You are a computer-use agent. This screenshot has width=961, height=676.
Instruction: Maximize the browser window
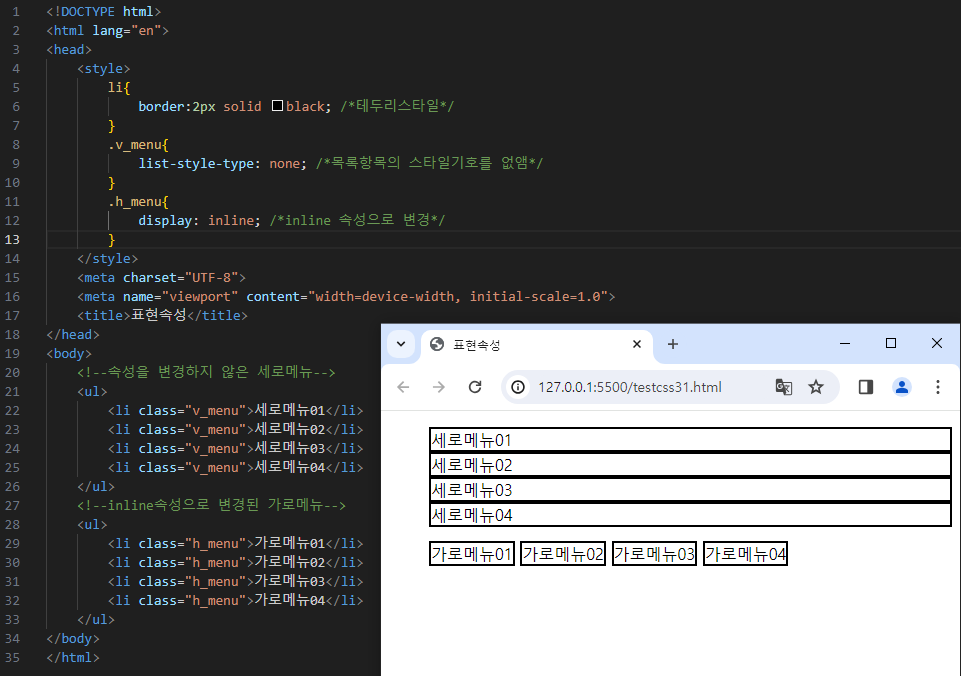click(891, 343)
